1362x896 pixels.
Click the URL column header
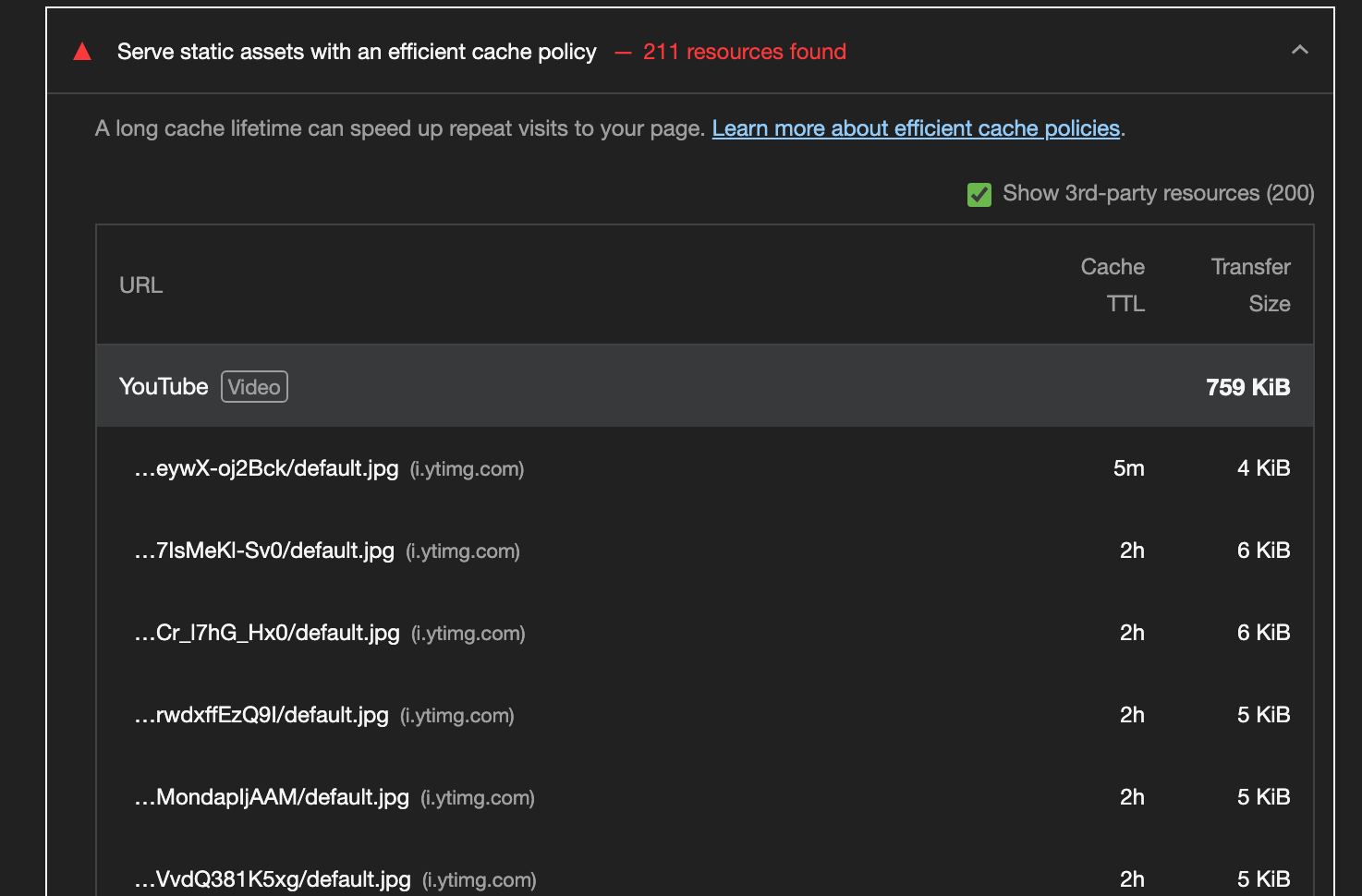coord(140,285)
